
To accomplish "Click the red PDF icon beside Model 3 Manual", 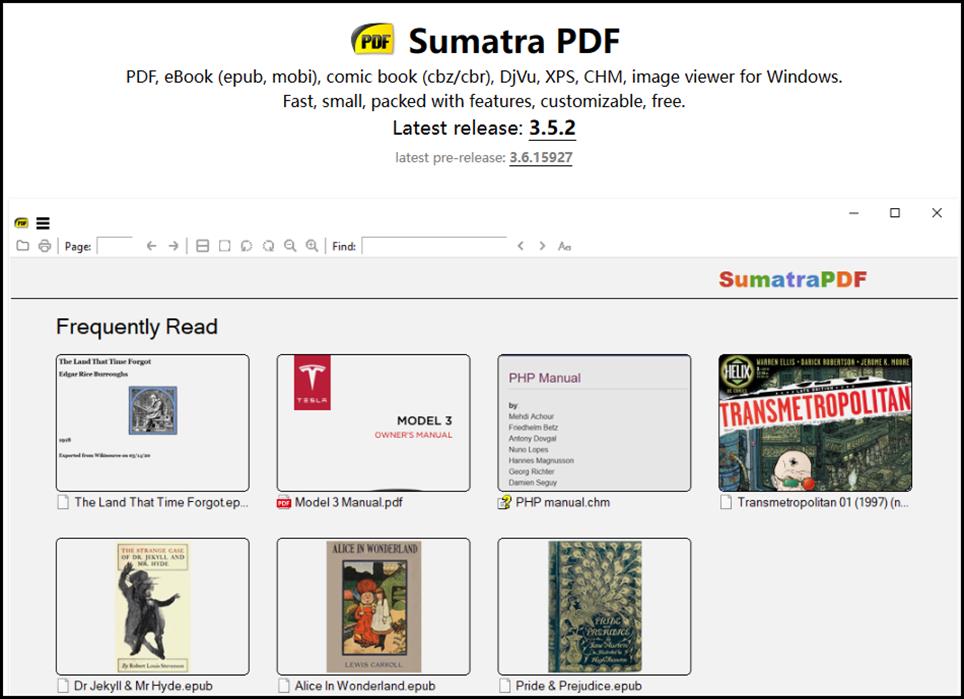I will [x=283, y=502].
